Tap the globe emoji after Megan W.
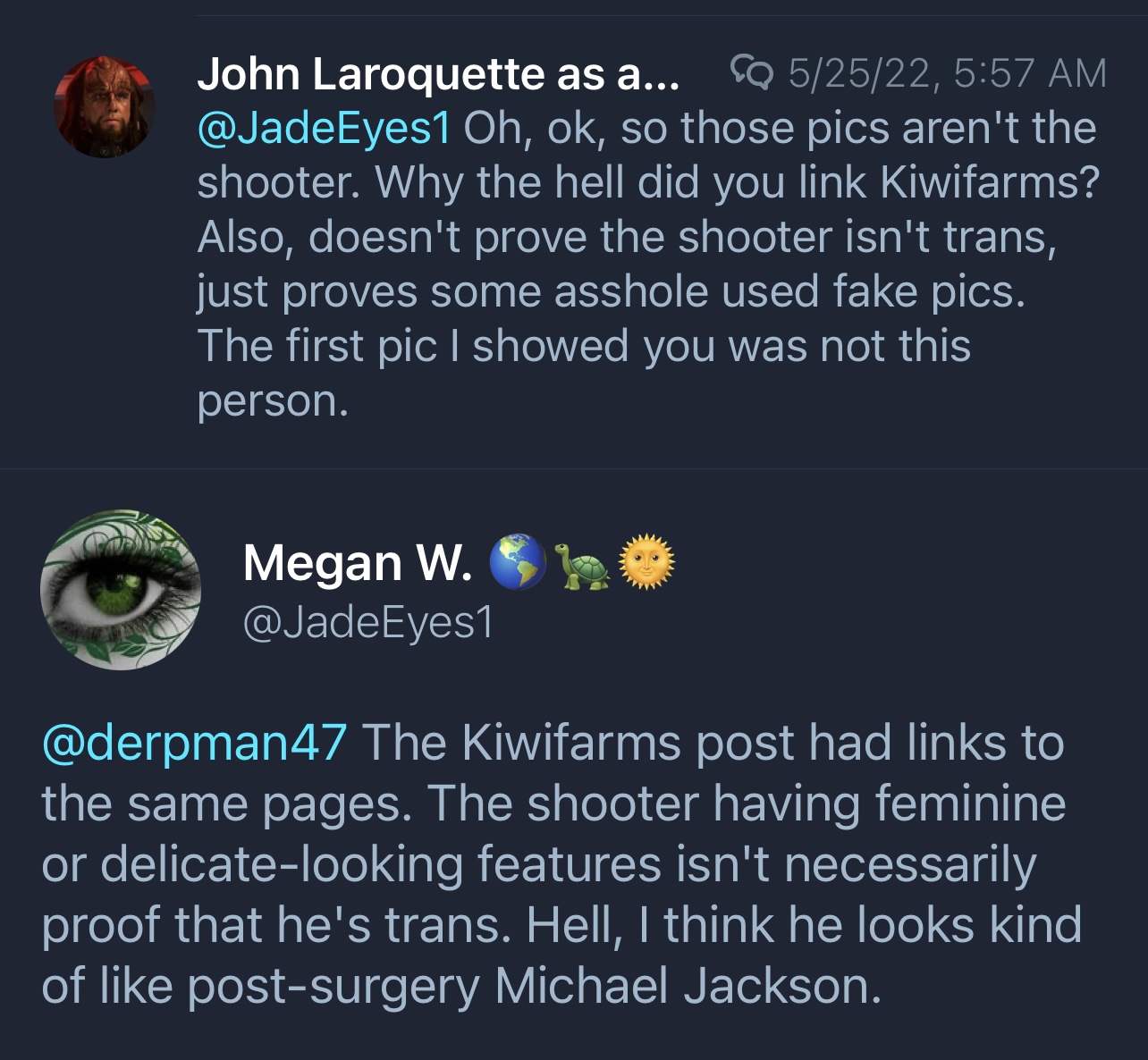Screen dimensions: 1148x1060 point(518,562)
